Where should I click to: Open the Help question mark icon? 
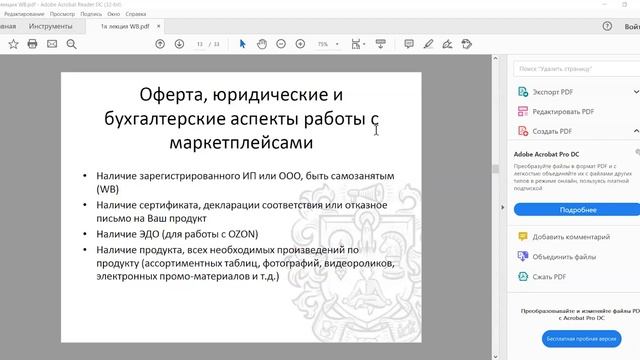(x=607, y=27)
